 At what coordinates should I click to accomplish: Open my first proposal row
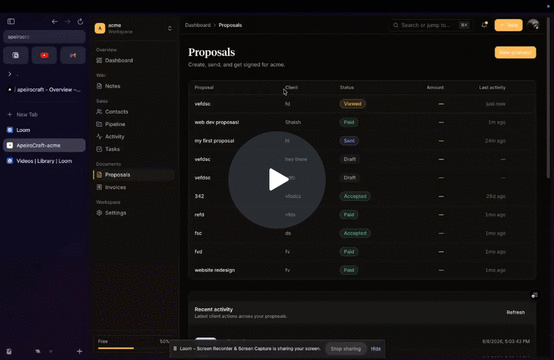coord(362,141)
